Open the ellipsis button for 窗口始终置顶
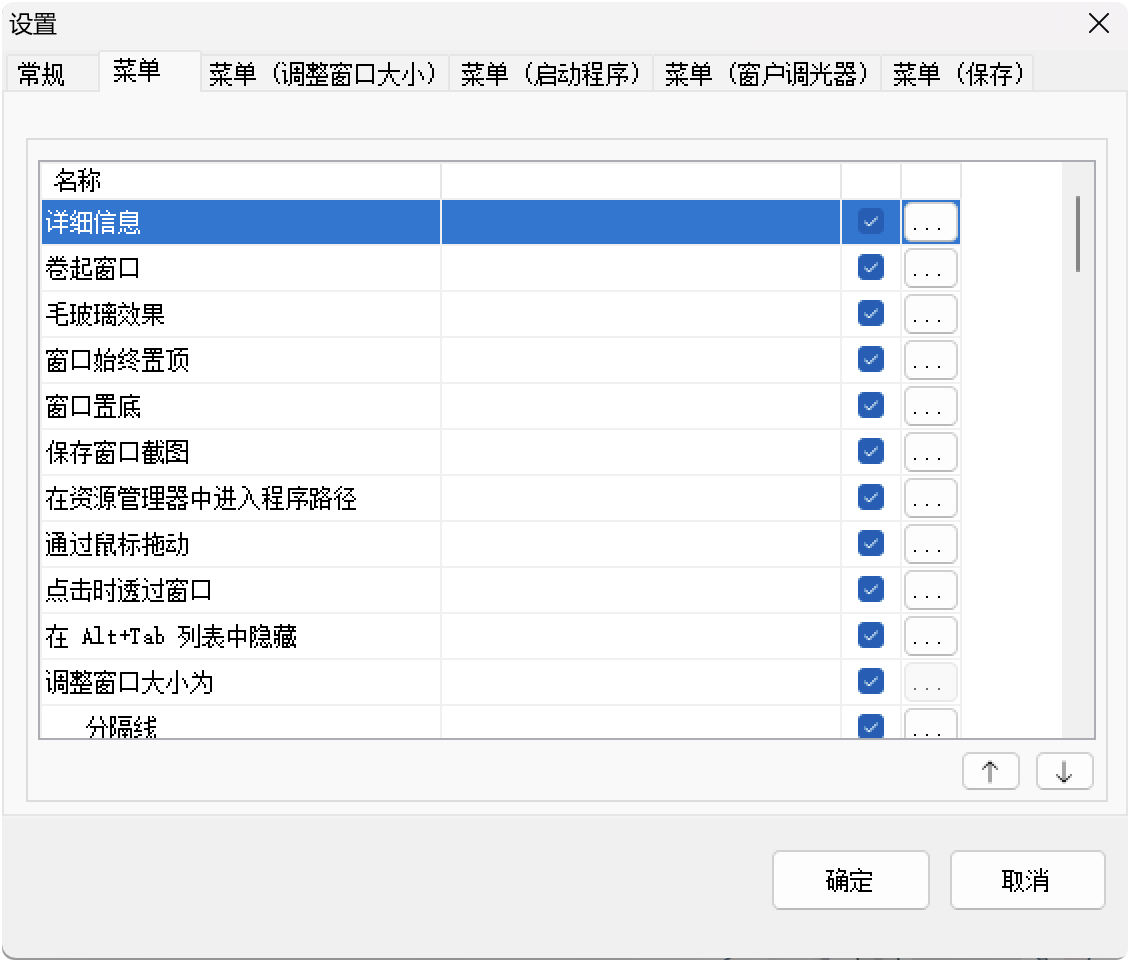The width and height of the screenshot is (1130, 962). (930, 360)
